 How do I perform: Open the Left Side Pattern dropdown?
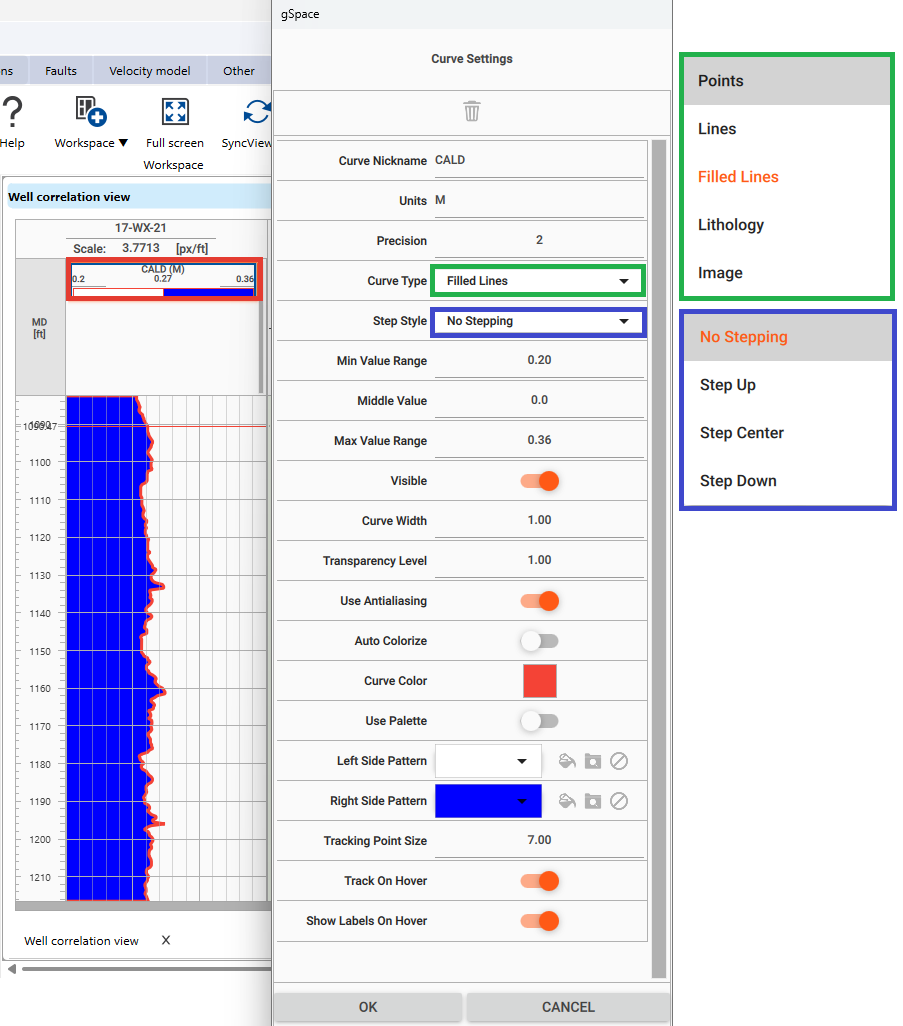(488, 761)
